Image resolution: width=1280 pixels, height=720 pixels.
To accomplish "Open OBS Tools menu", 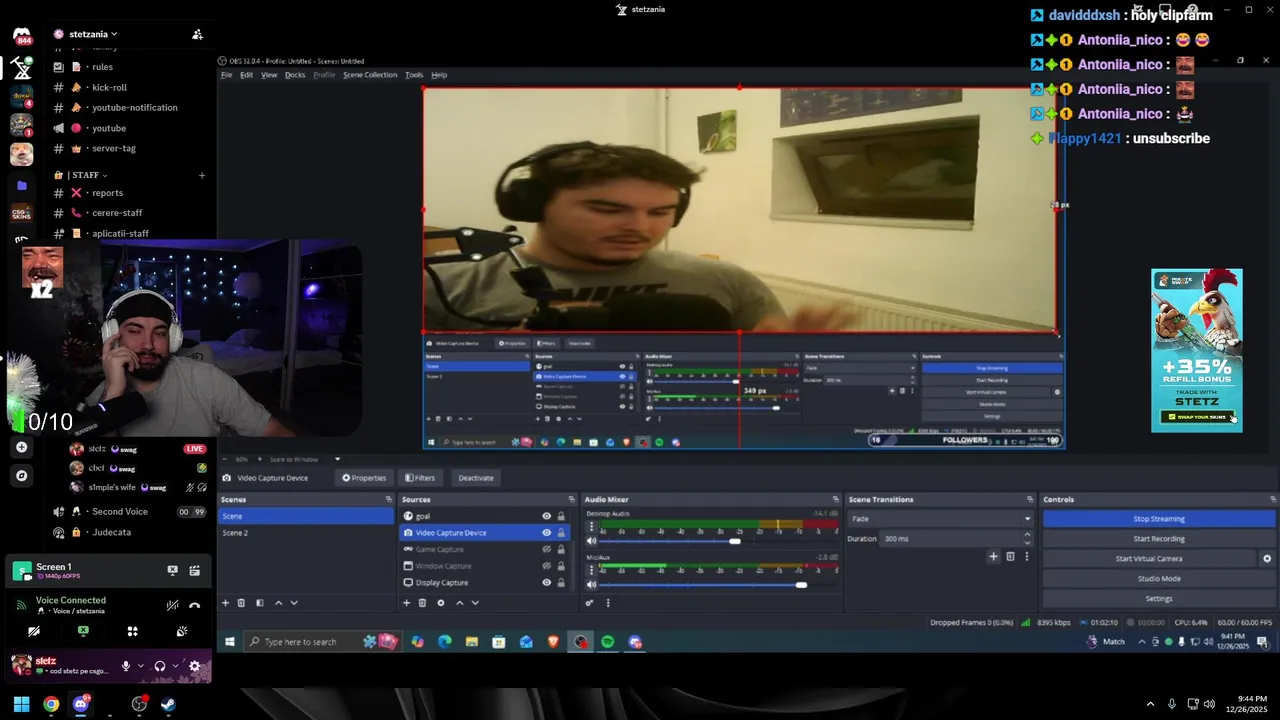I will pyautogui.click(x=414, y=75).
